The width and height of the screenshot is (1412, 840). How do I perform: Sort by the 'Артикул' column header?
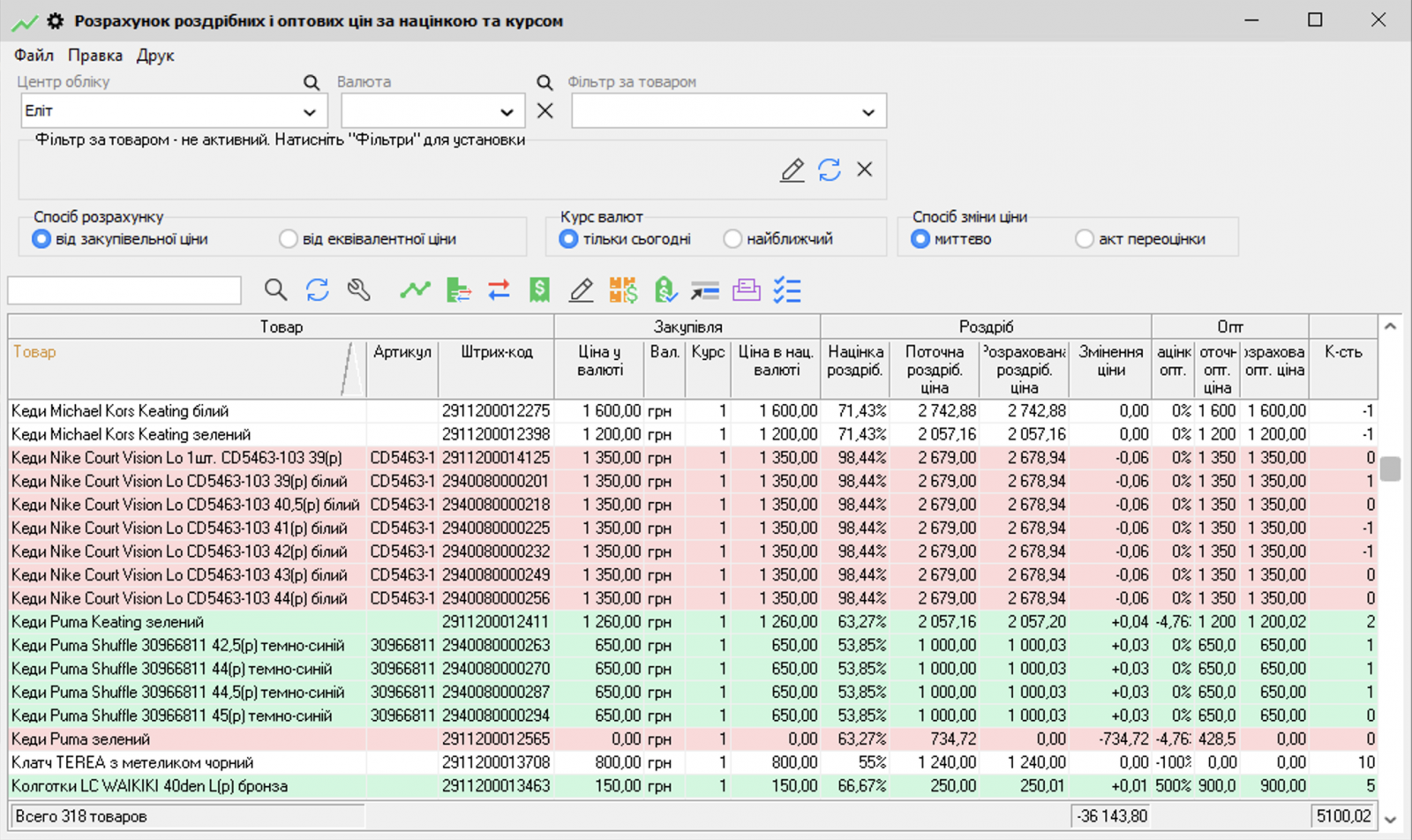tap(402, 352)
